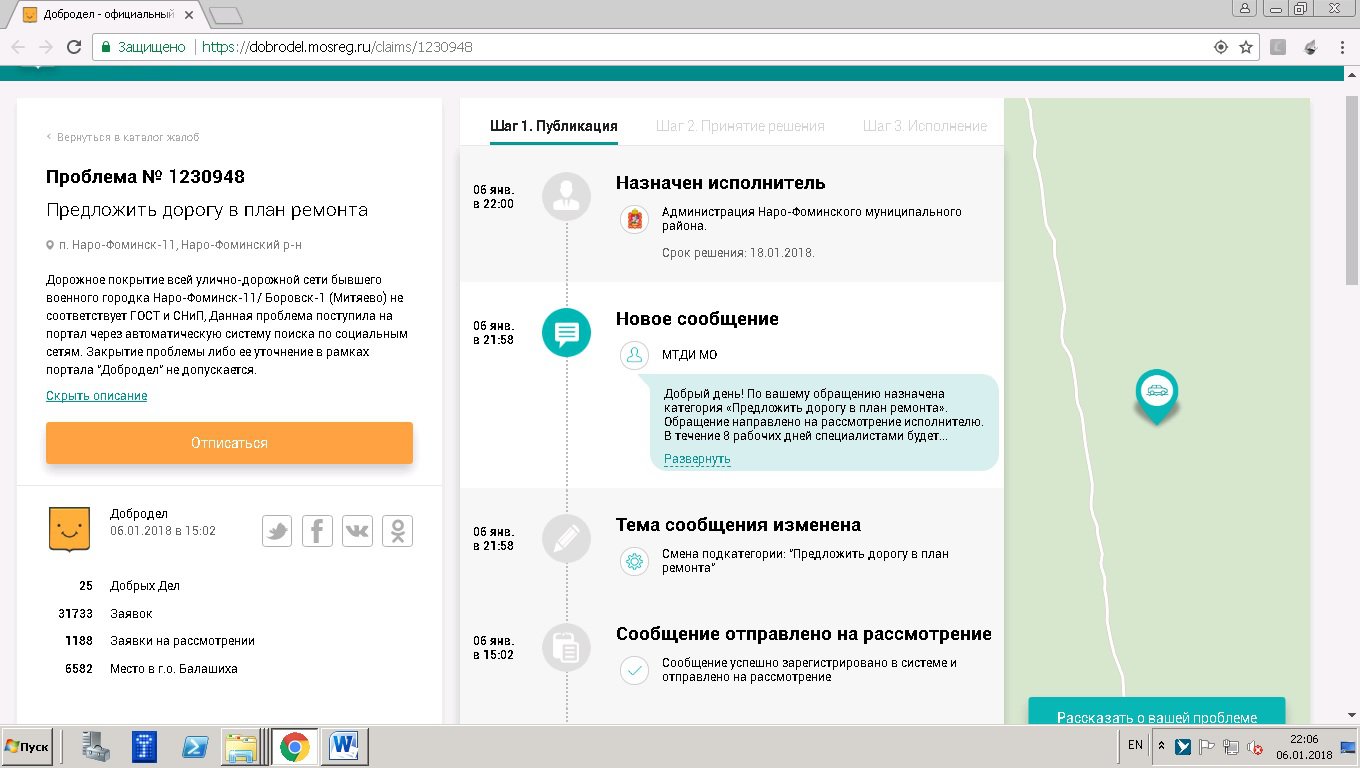Screen dimensions: 1360x768
Task: Click the Chrome icon in taskbar
Action: 294,746
